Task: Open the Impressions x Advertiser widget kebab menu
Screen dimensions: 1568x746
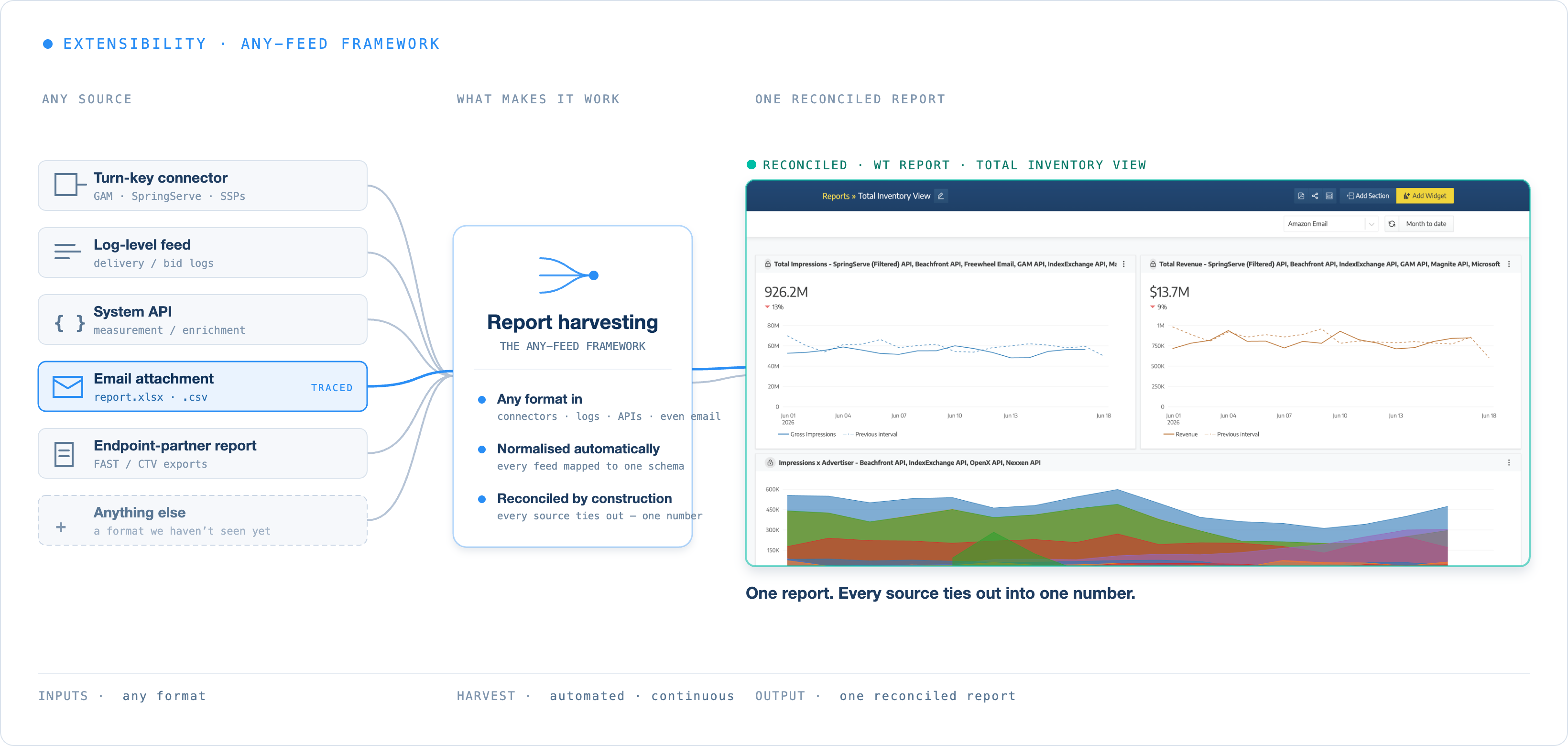Action: point(1508,463)
